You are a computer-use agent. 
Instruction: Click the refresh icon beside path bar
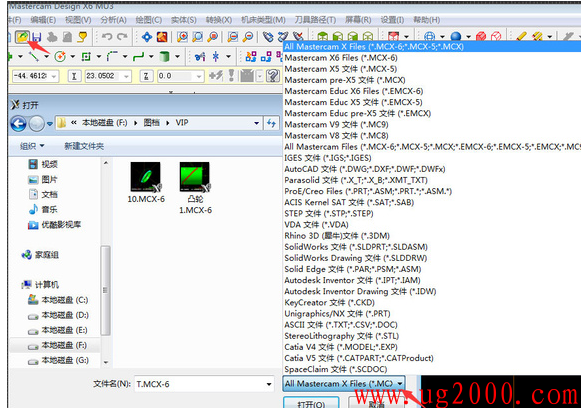271,123
